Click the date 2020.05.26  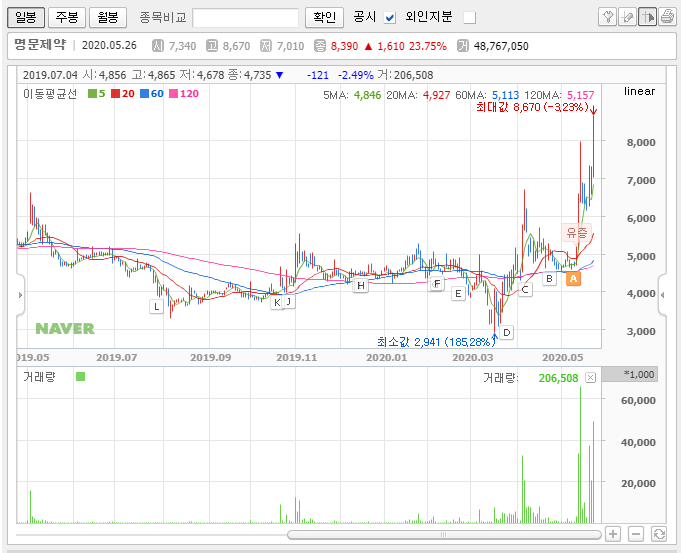tap(109, 45)
